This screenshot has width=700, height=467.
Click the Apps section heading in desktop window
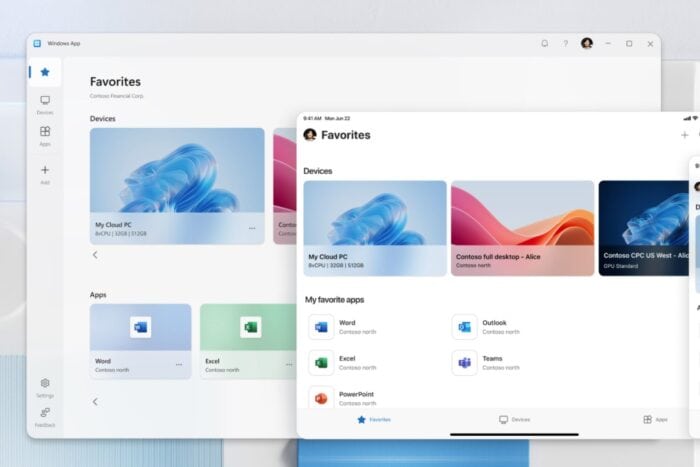click(x=98, y=295)
